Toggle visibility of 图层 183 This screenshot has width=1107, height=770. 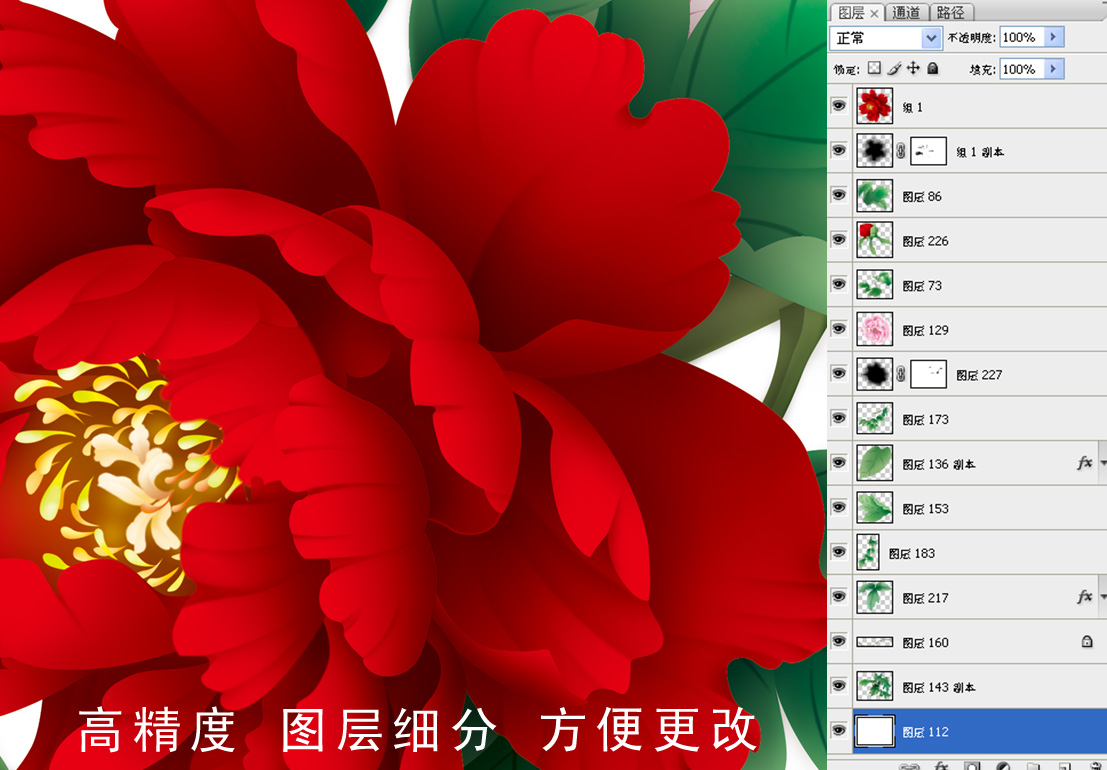[x=839, y=551]
